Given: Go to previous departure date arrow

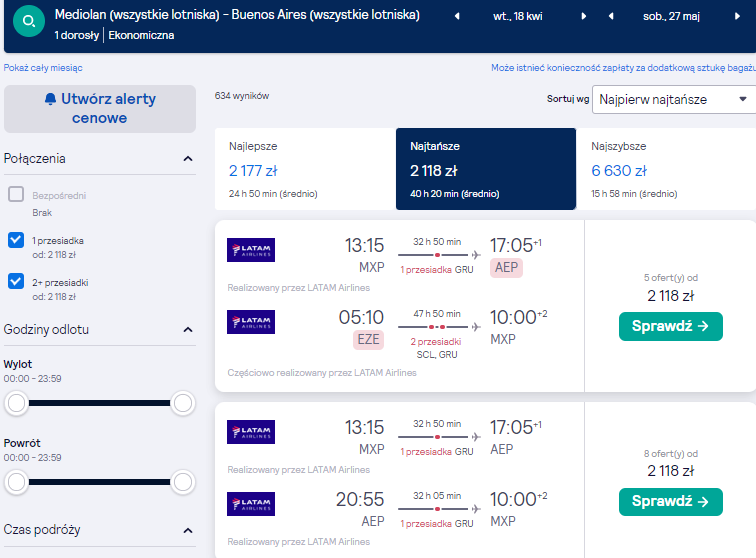Looking at the screenshot, I should click(457, 16).
